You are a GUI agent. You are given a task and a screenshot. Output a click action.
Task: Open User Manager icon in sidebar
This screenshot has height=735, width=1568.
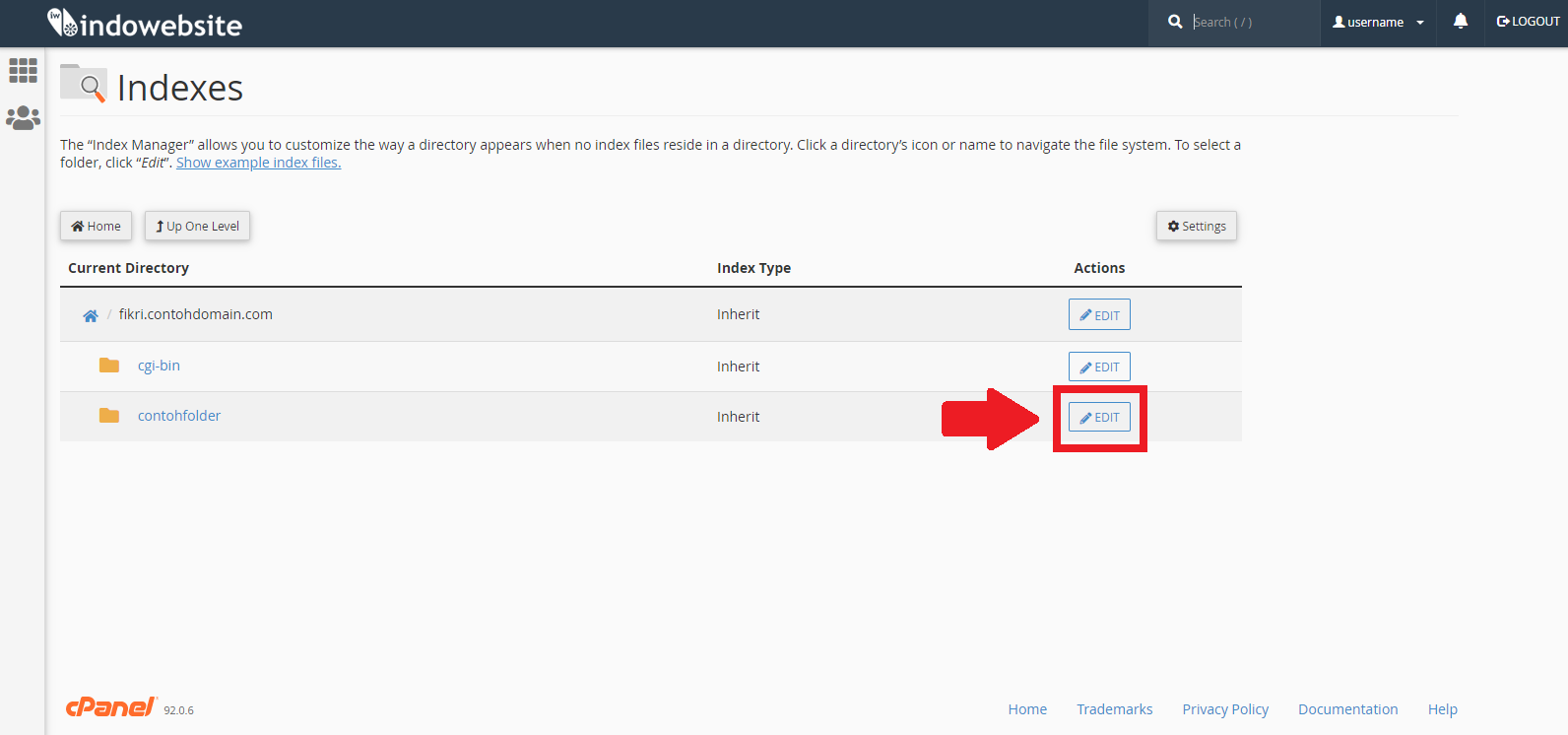coord(23,118)
